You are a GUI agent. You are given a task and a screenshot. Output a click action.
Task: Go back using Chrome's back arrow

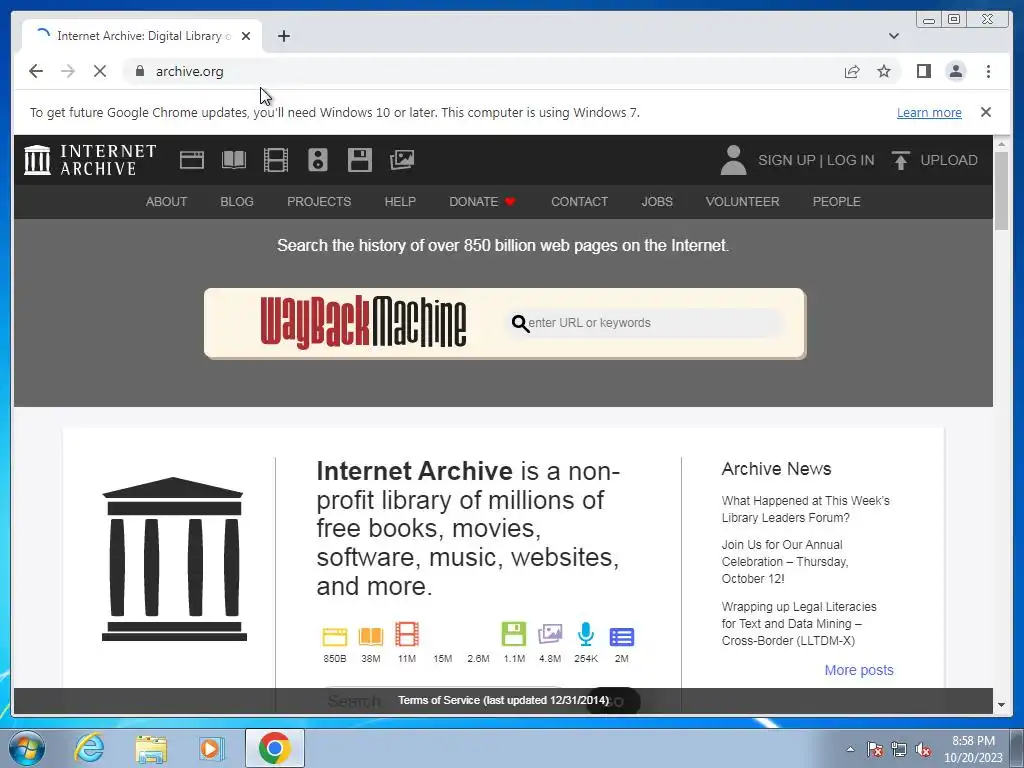pos(36,71)
